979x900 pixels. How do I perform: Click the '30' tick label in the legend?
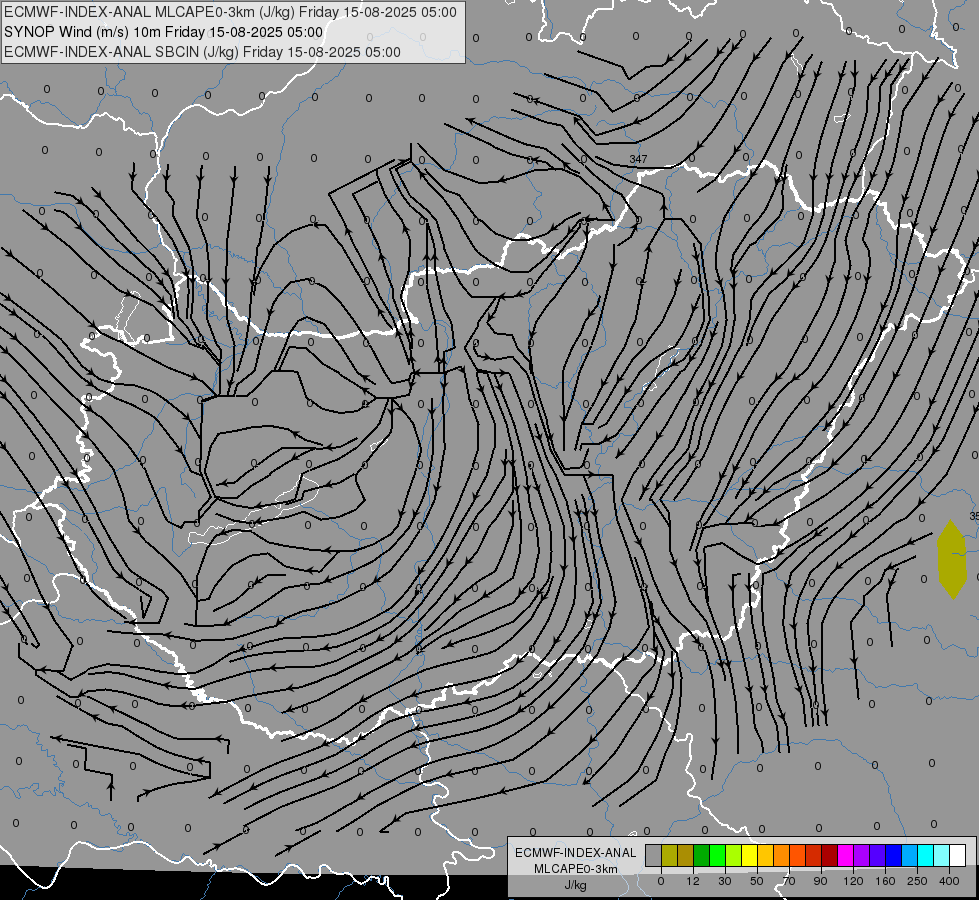click(x=725, y=881)
